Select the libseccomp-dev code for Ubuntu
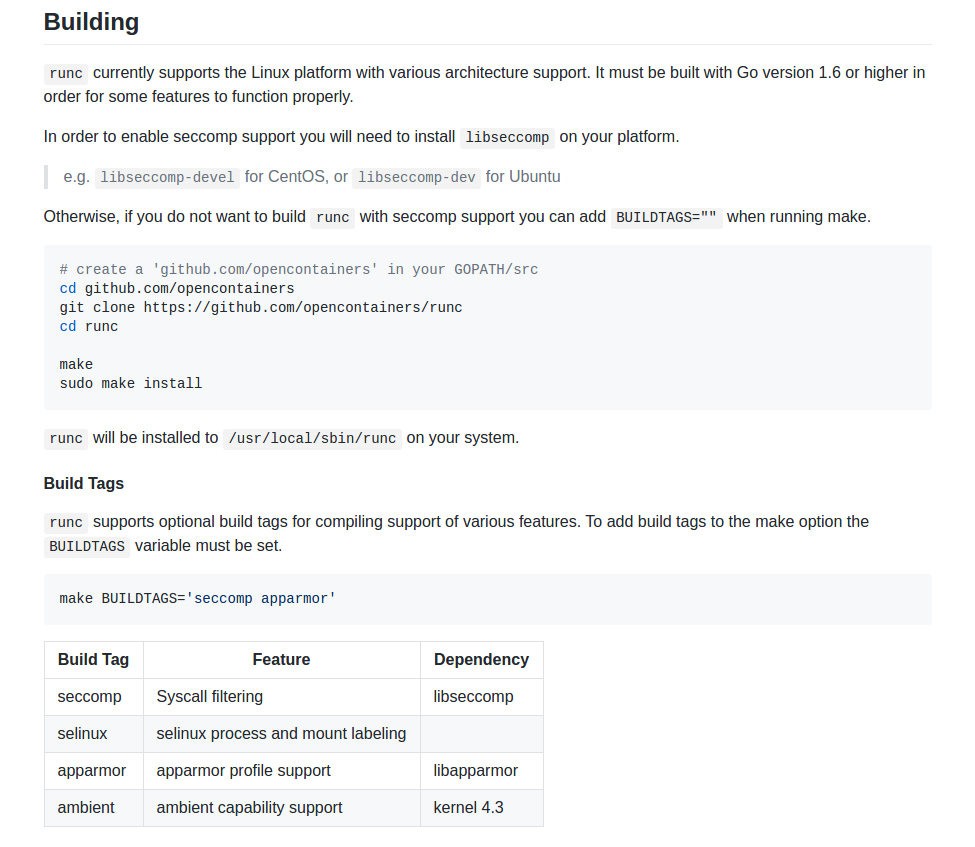Image resolution: width=975 pixels, height=847 pixels. coord(417,177)
